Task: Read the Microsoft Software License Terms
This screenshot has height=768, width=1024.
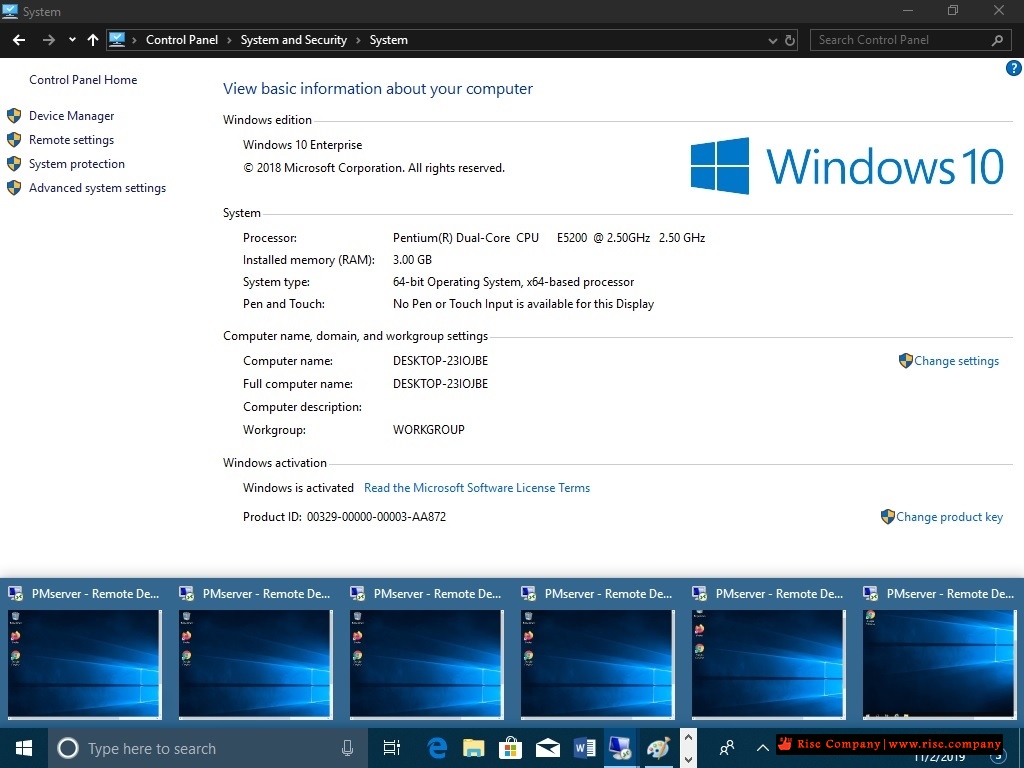Action: [x=477, y=488]
